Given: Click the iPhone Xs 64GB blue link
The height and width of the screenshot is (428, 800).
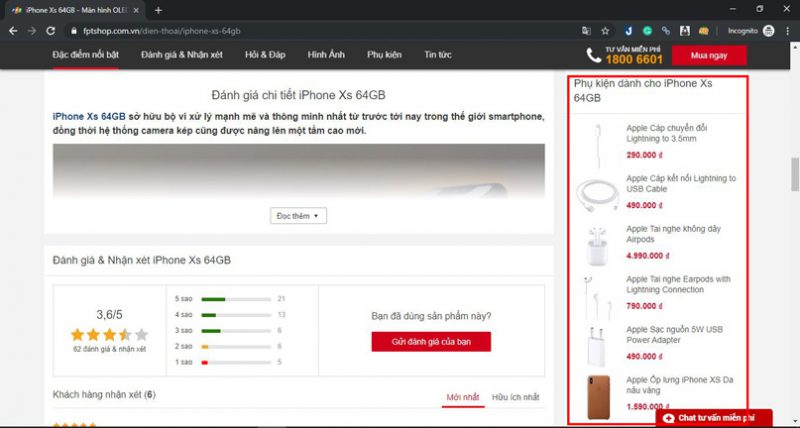Looking at the screenshot, I should pyautogui.click(x=89, y=117).
